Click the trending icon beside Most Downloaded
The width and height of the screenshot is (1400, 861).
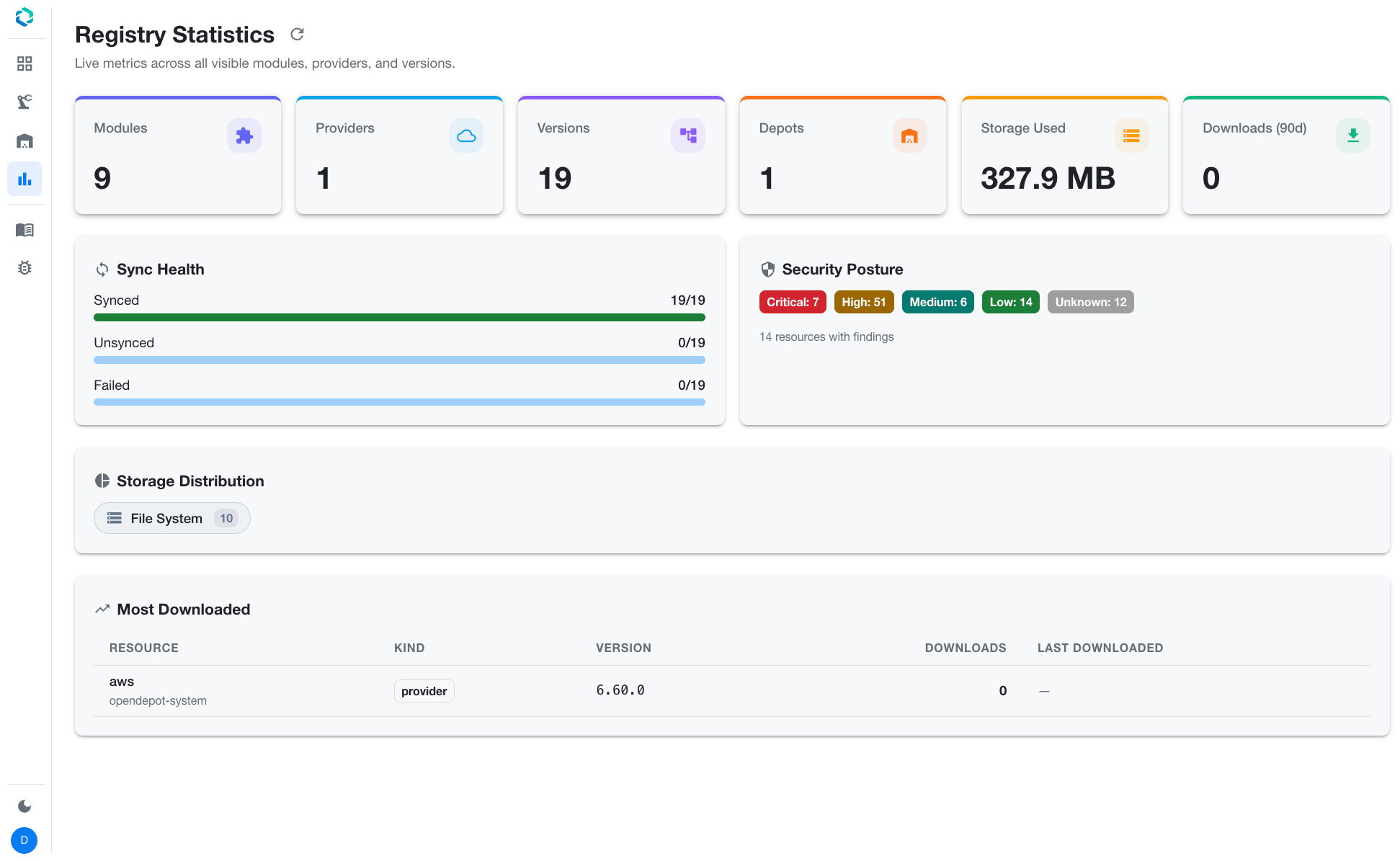point(102,609)
